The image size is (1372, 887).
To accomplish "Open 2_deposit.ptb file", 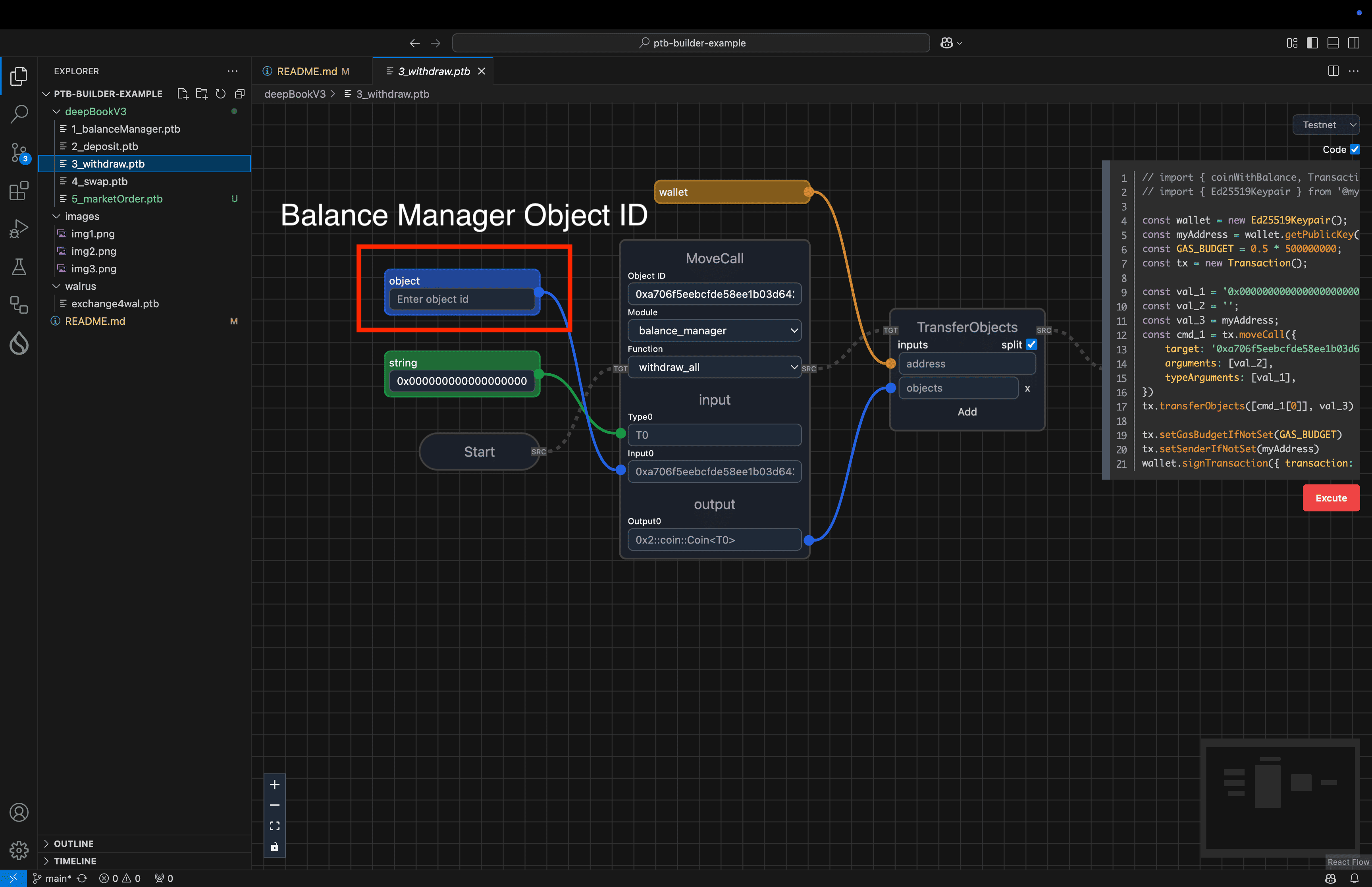I will click(x=104, y=146).
